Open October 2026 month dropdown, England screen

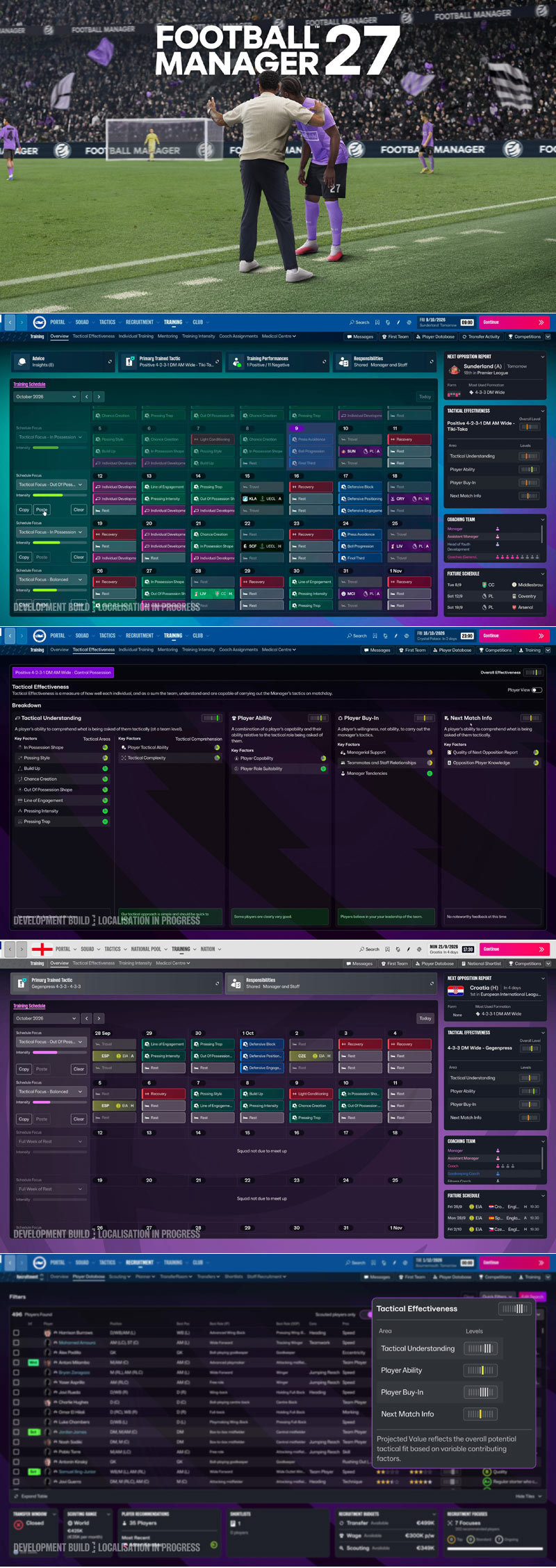(x=45, y=1018)
